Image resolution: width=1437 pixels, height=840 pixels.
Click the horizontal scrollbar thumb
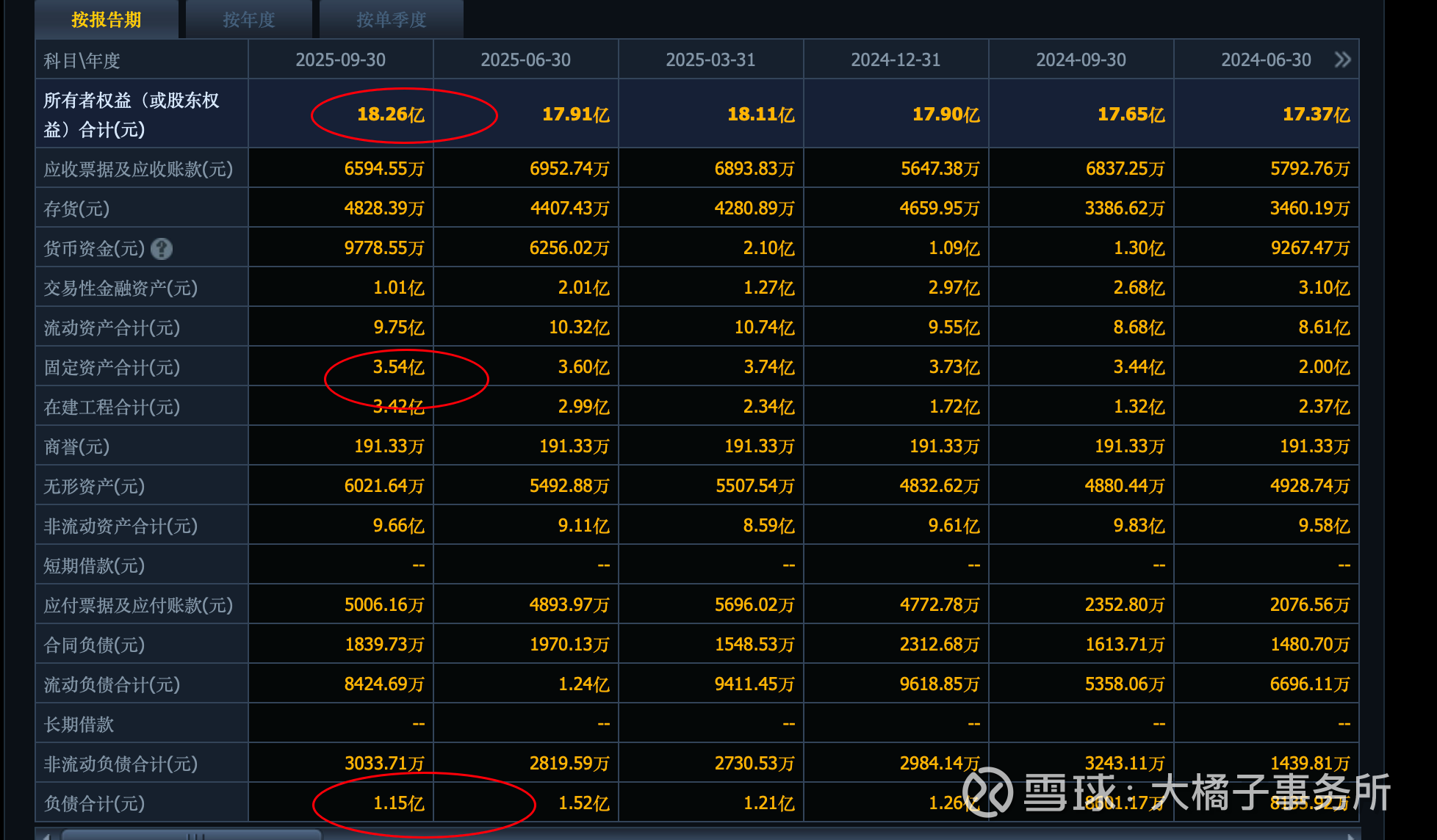tap(191, 835)
